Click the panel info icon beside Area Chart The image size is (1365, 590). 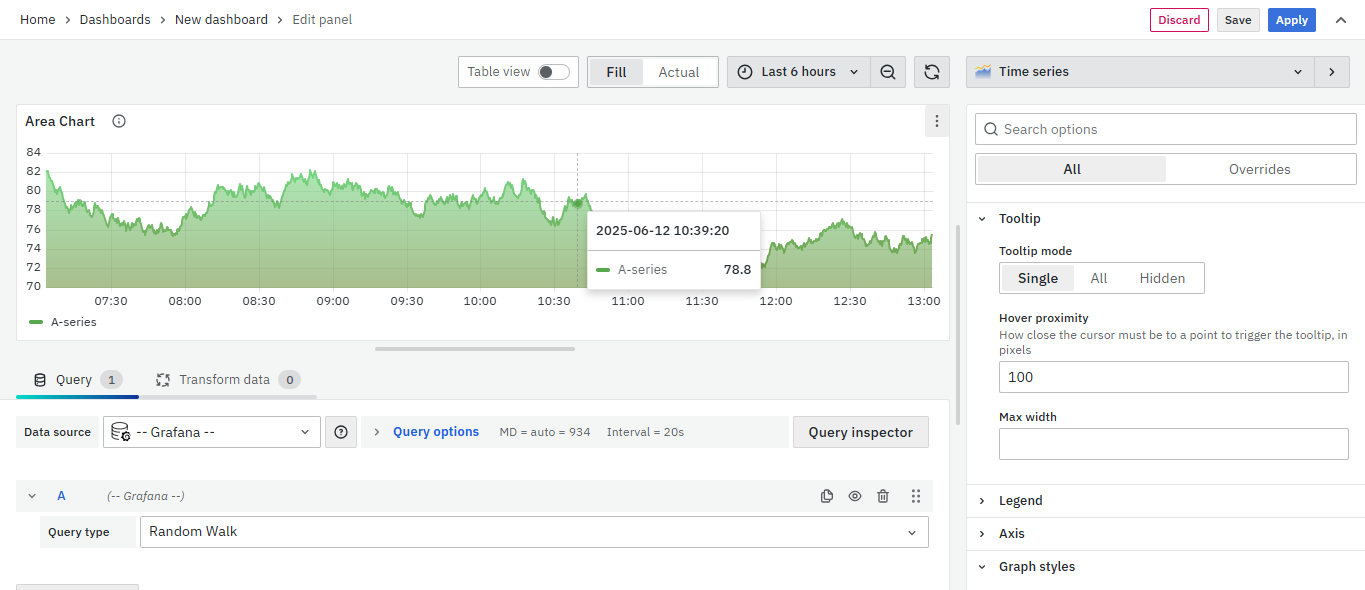coord(119,121)
